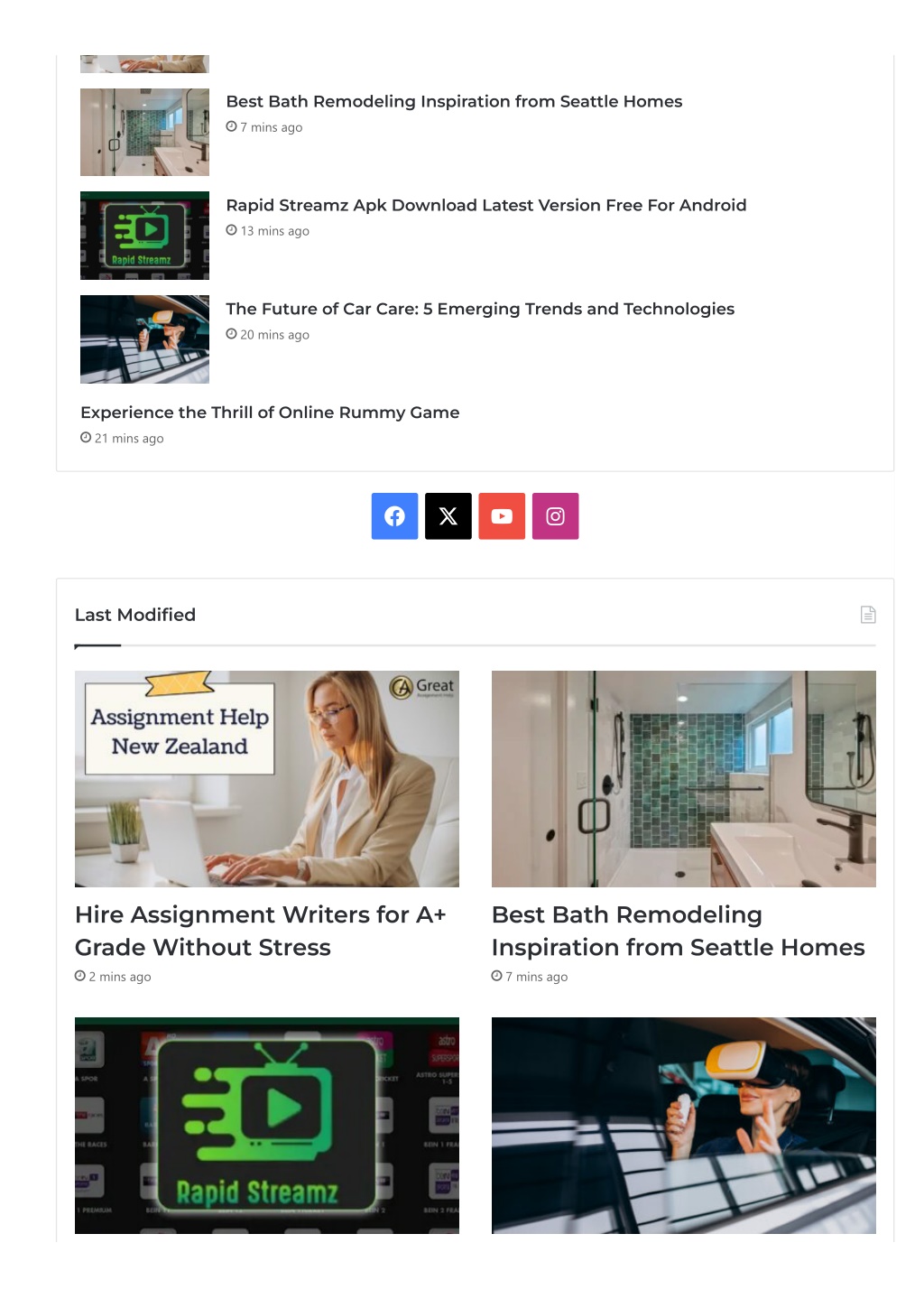Open the Facebook social icon
Screen dimensions: 924x1308
394,516
